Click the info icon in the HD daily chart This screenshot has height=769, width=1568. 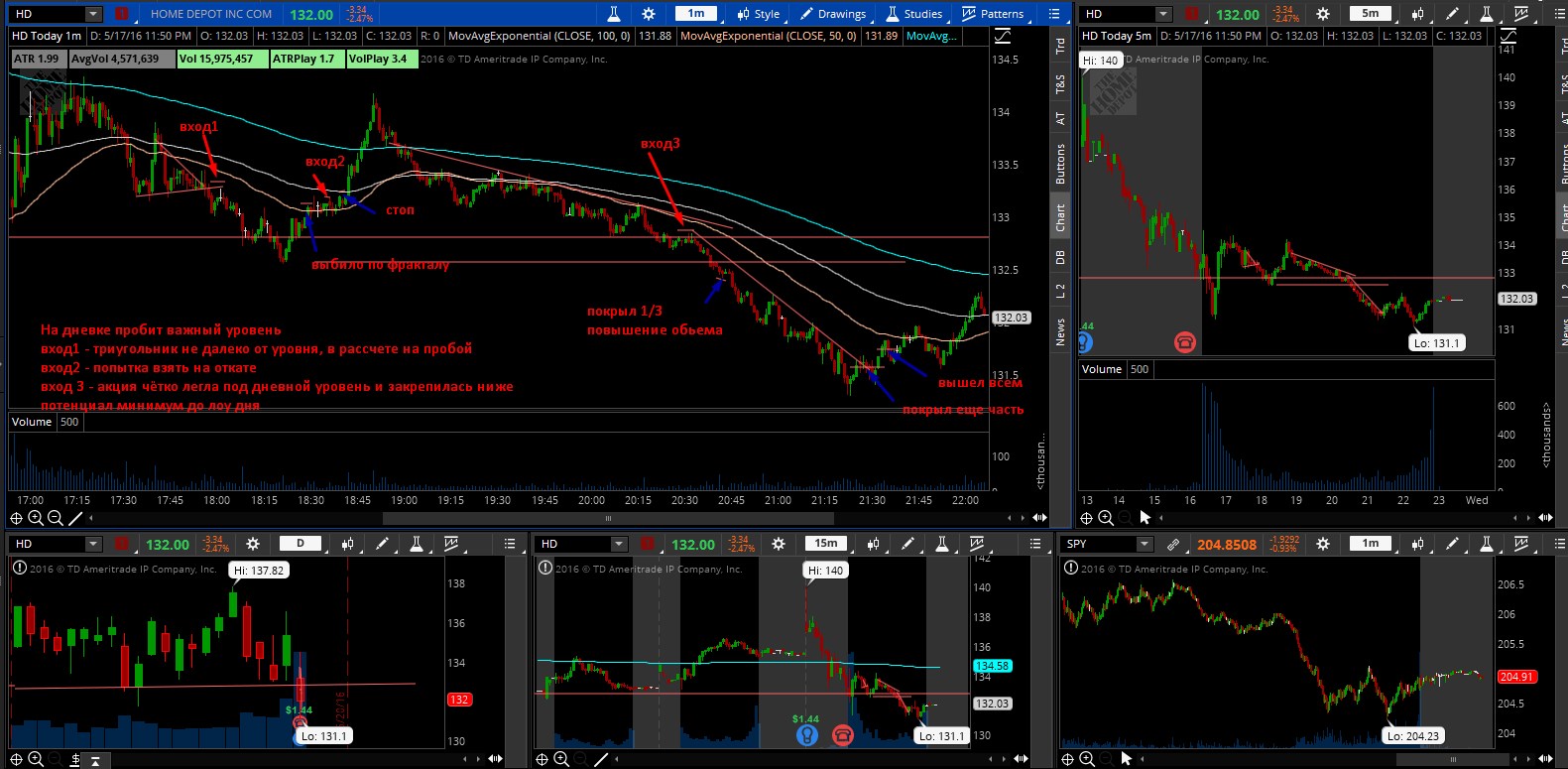tap(19, 568)
